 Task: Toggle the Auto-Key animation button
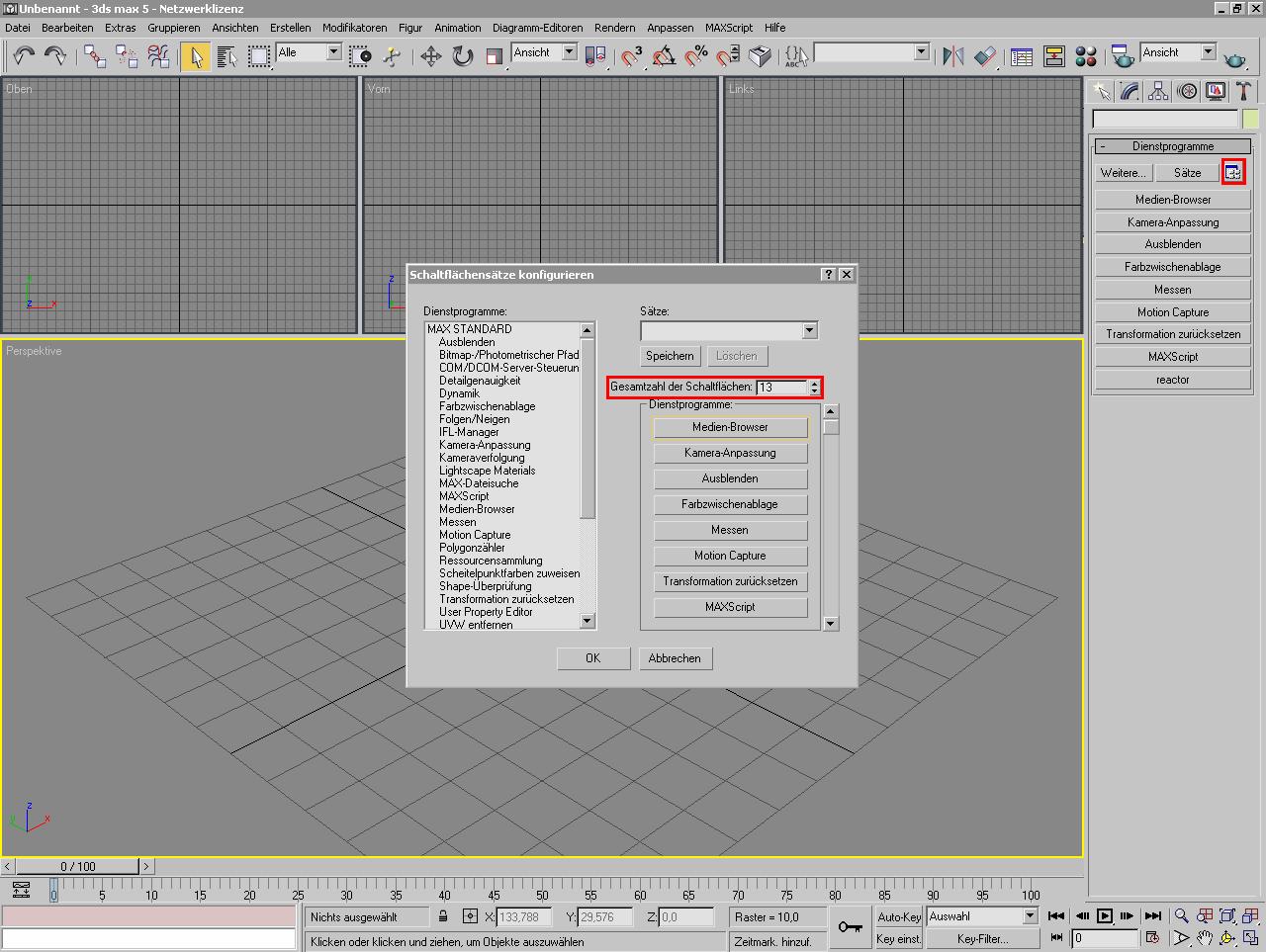click(x=898, y=916)
